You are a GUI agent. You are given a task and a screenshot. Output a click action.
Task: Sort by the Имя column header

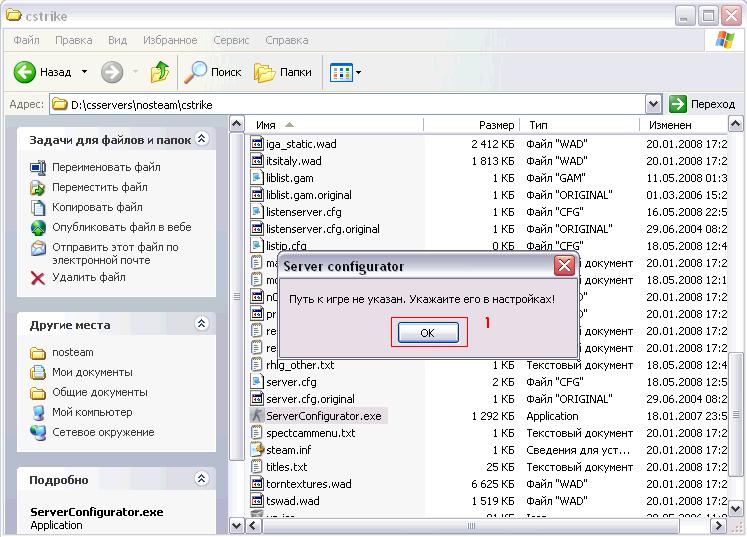click(x=334, y=125)
